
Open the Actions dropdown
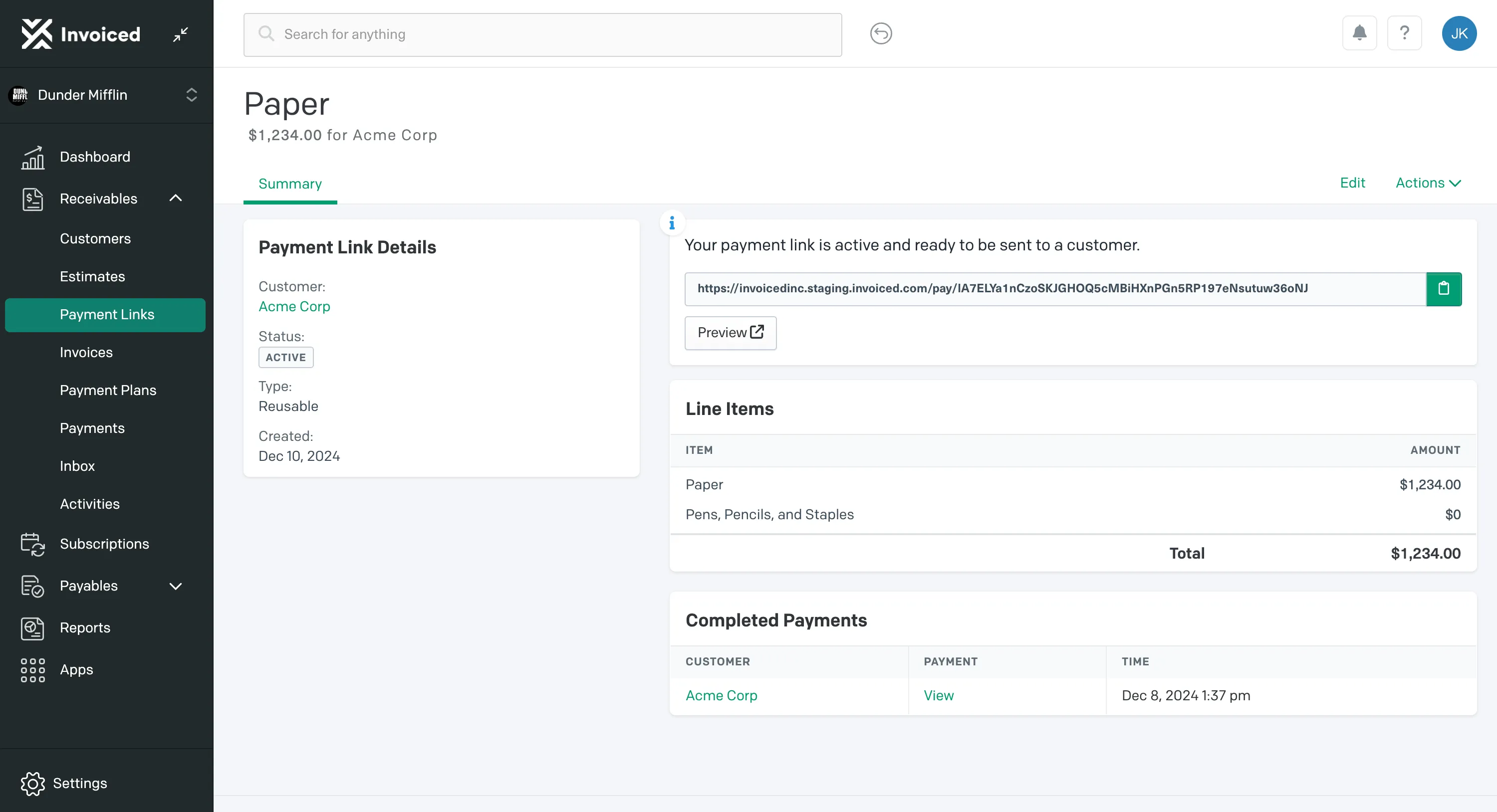tap(1428, 183)
